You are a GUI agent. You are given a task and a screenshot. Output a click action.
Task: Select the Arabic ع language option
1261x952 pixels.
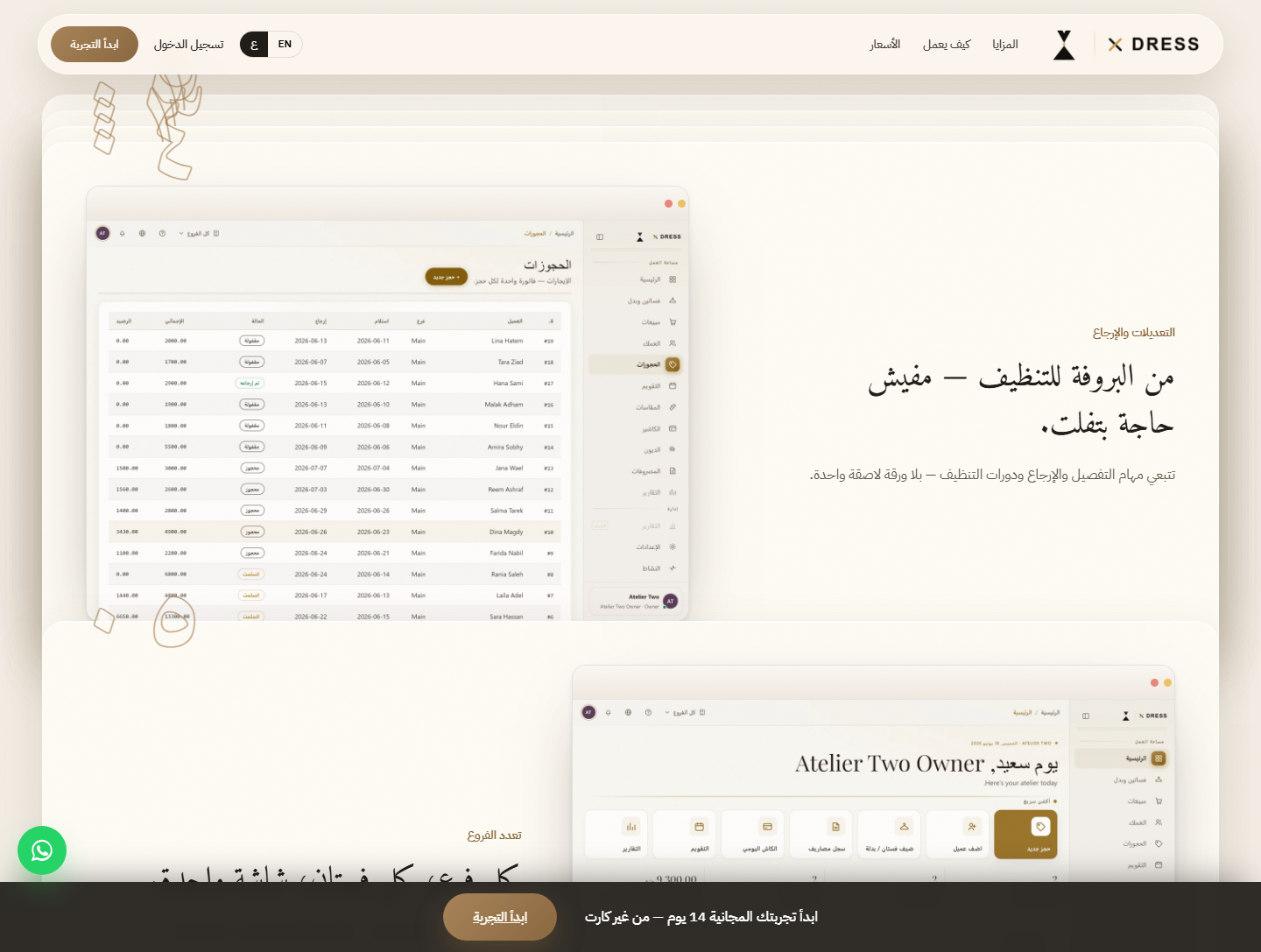pyautogui.click(x=254, y=45)
